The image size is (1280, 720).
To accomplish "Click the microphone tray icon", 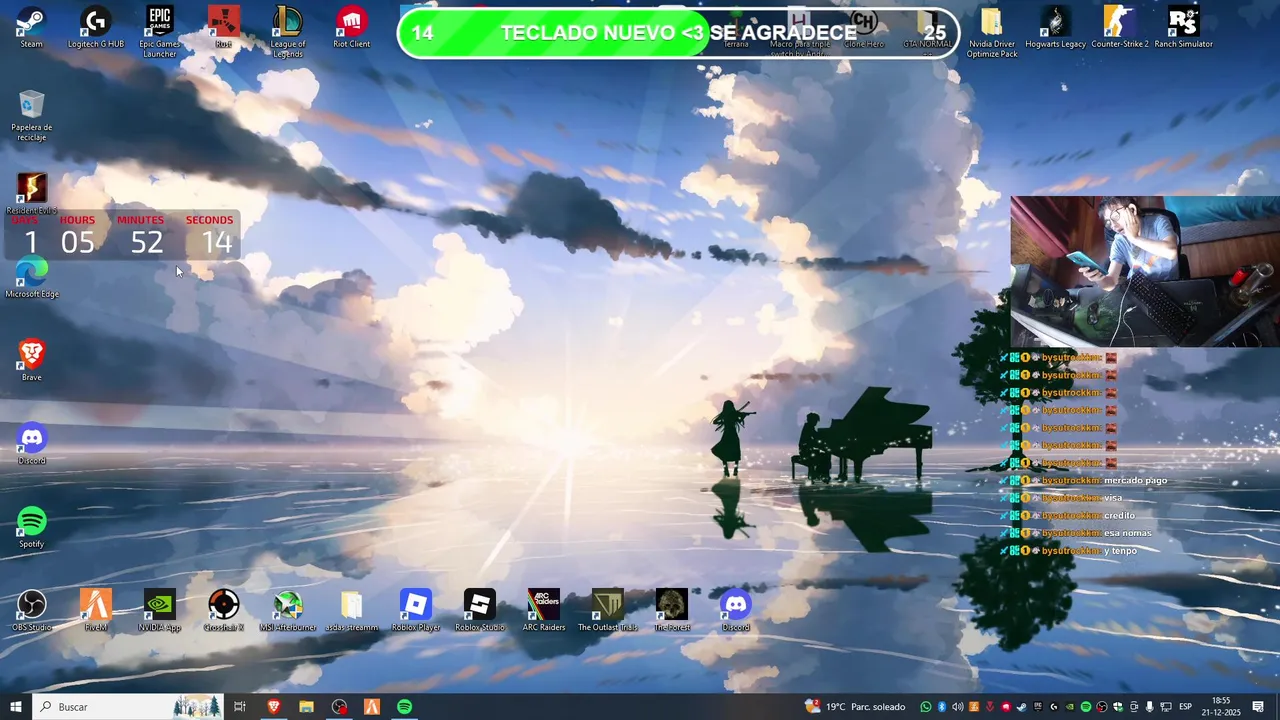I will (x=1149, y=707).
